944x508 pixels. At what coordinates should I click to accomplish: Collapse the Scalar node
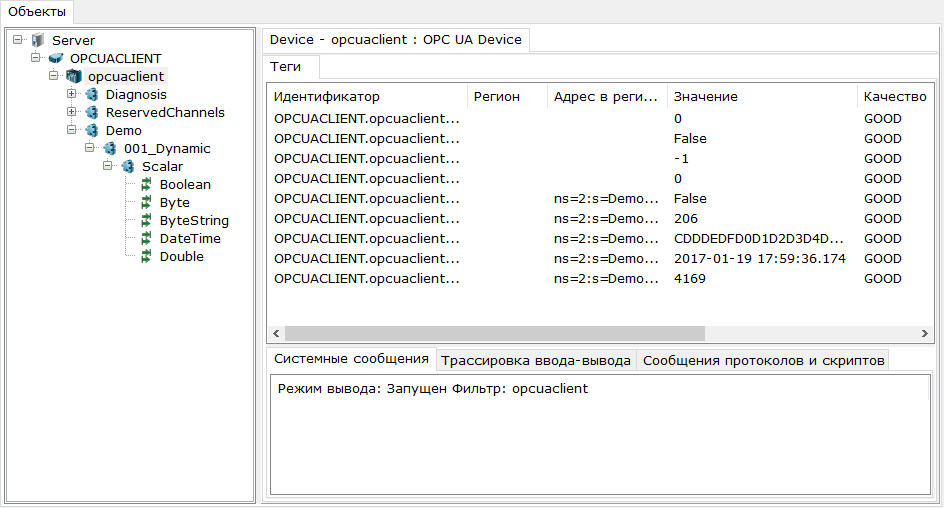tap(108, 166)
